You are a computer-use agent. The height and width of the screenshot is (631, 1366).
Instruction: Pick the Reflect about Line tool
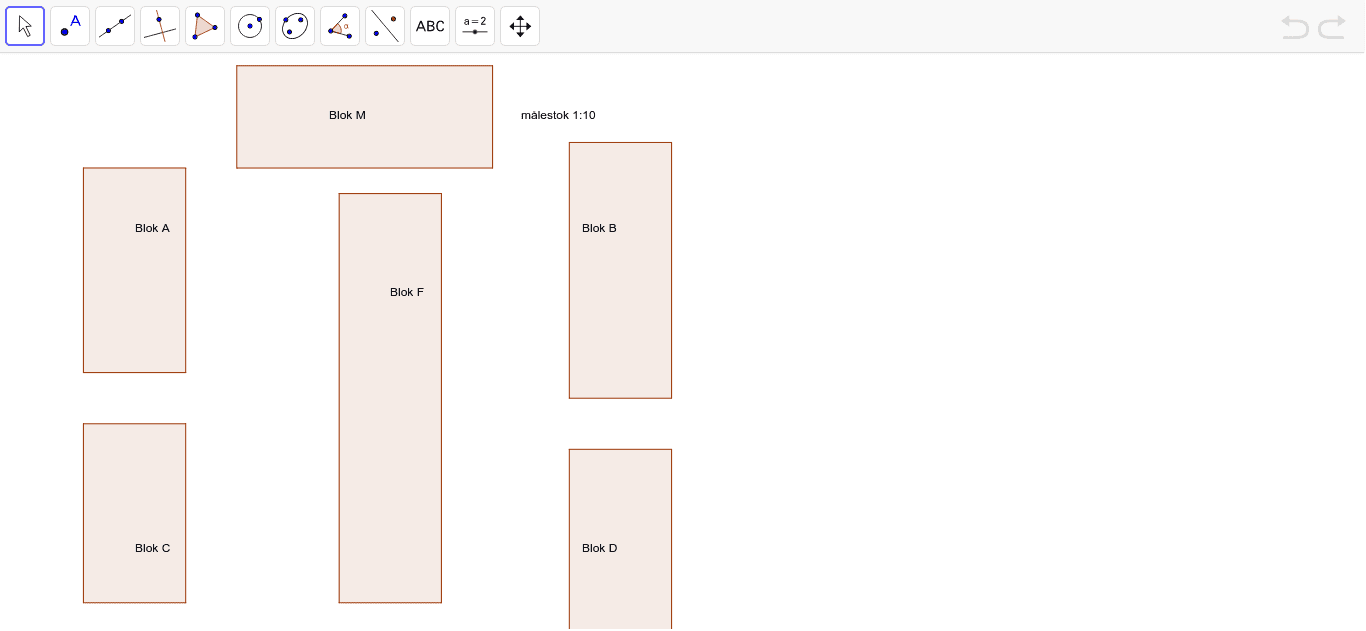pyautogui.click(x=385, y=26)
